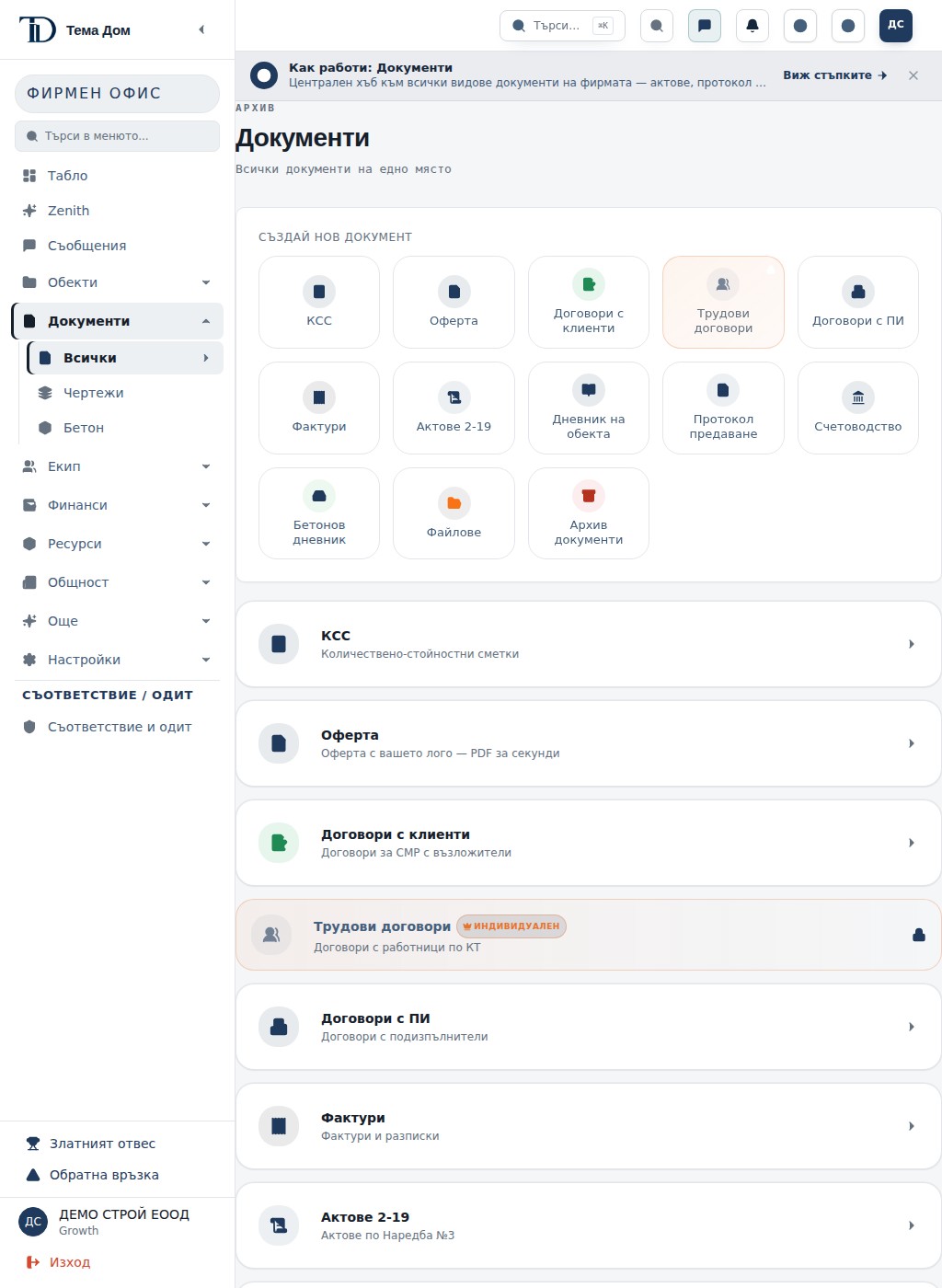Click the ФИРМЕН ОФИС button
This screenshot has height=1288, width=942.
click(117, 94)
